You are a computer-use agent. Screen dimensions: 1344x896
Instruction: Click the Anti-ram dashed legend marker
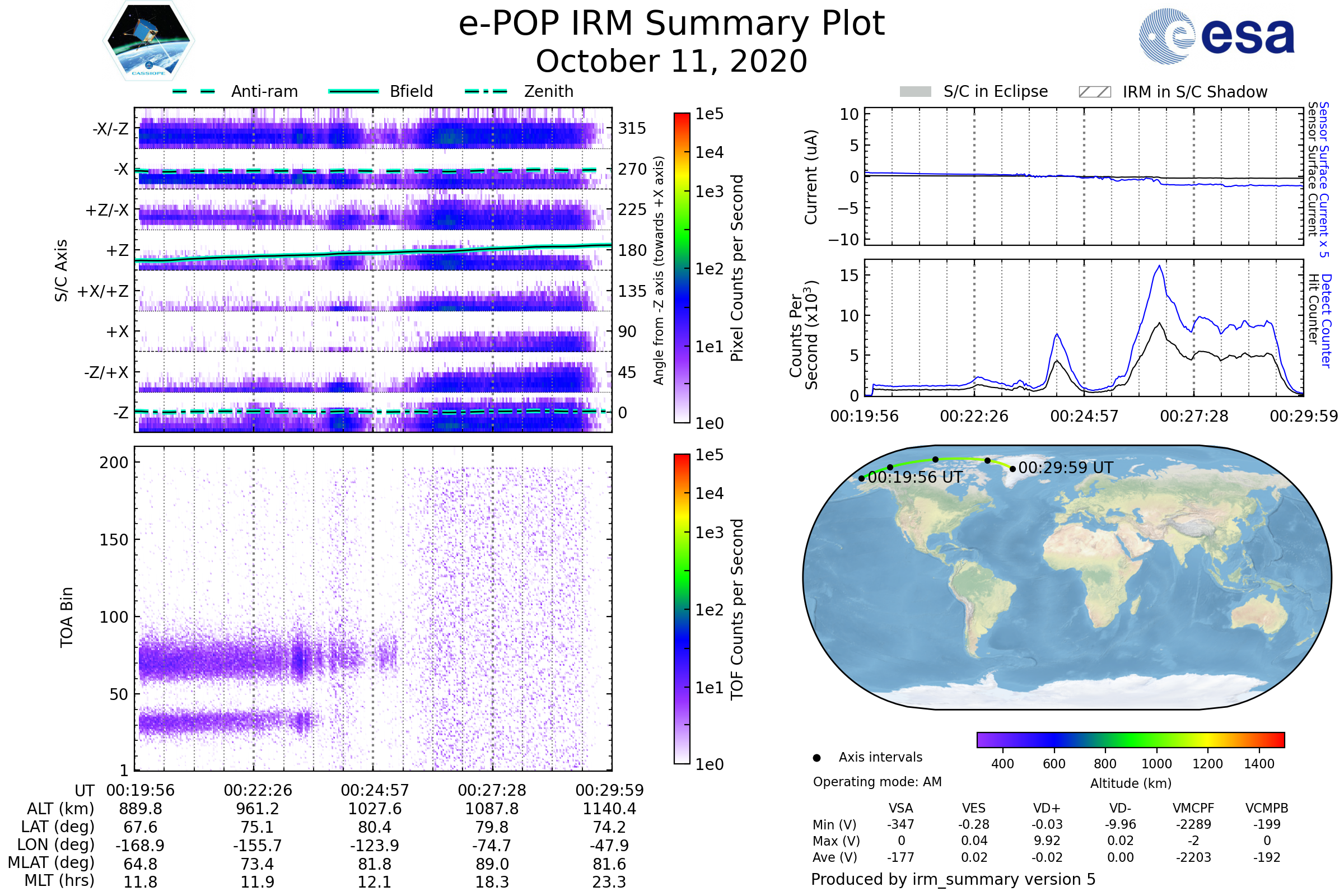194,91
